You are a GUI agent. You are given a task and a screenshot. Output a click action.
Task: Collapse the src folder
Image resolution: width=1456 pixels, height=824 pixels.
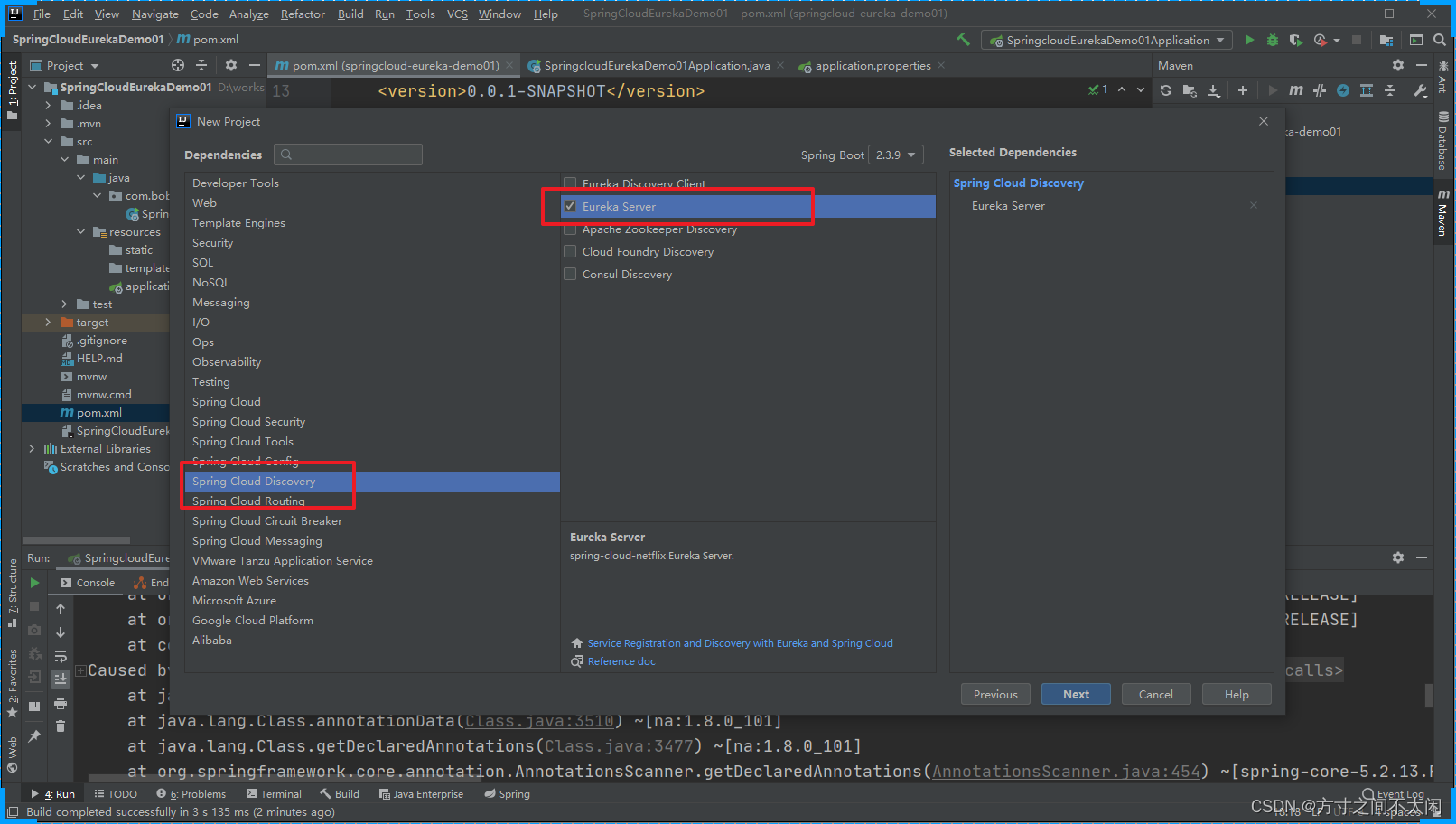click(49, 142)
